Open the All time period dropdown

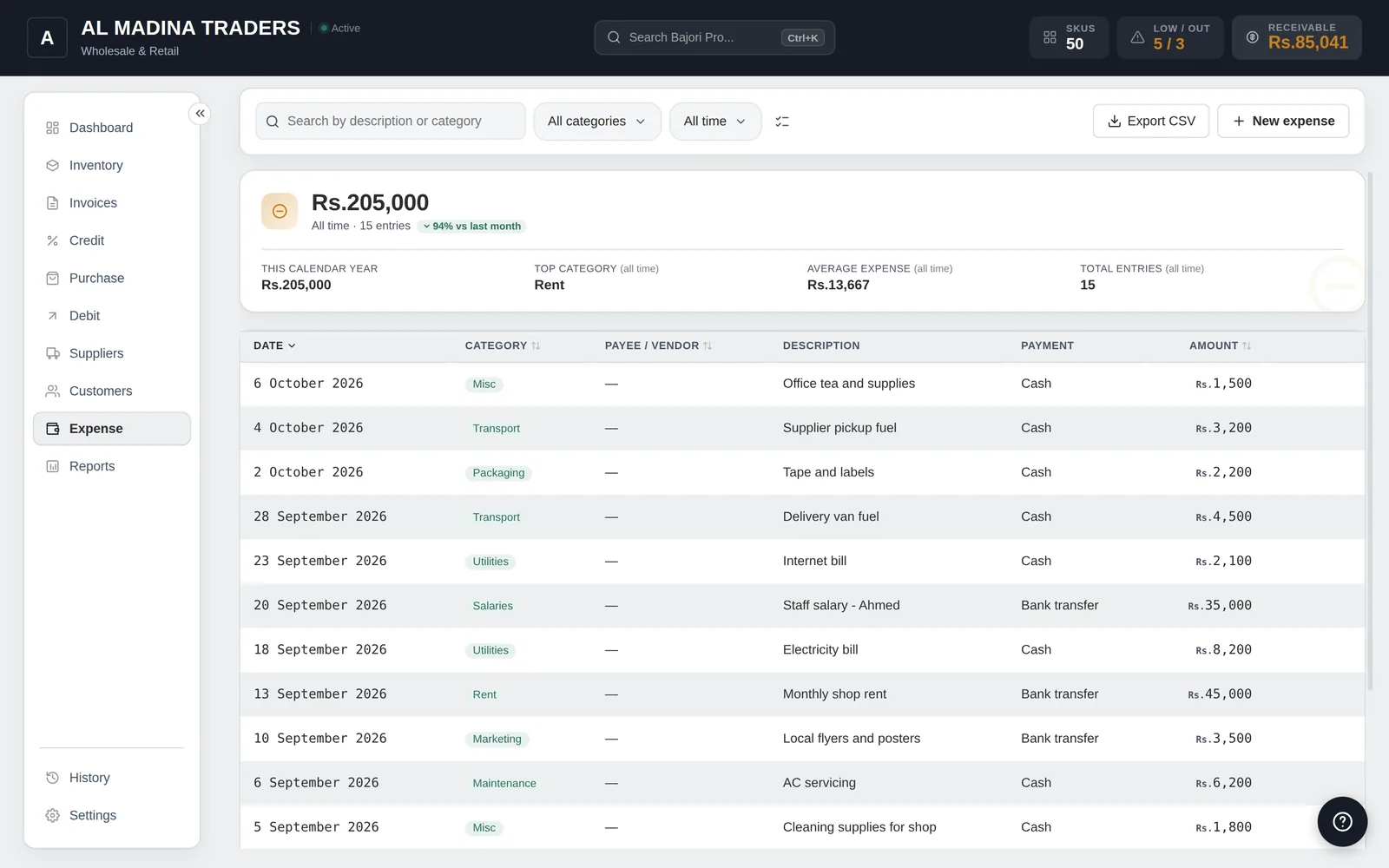[715, 122]
